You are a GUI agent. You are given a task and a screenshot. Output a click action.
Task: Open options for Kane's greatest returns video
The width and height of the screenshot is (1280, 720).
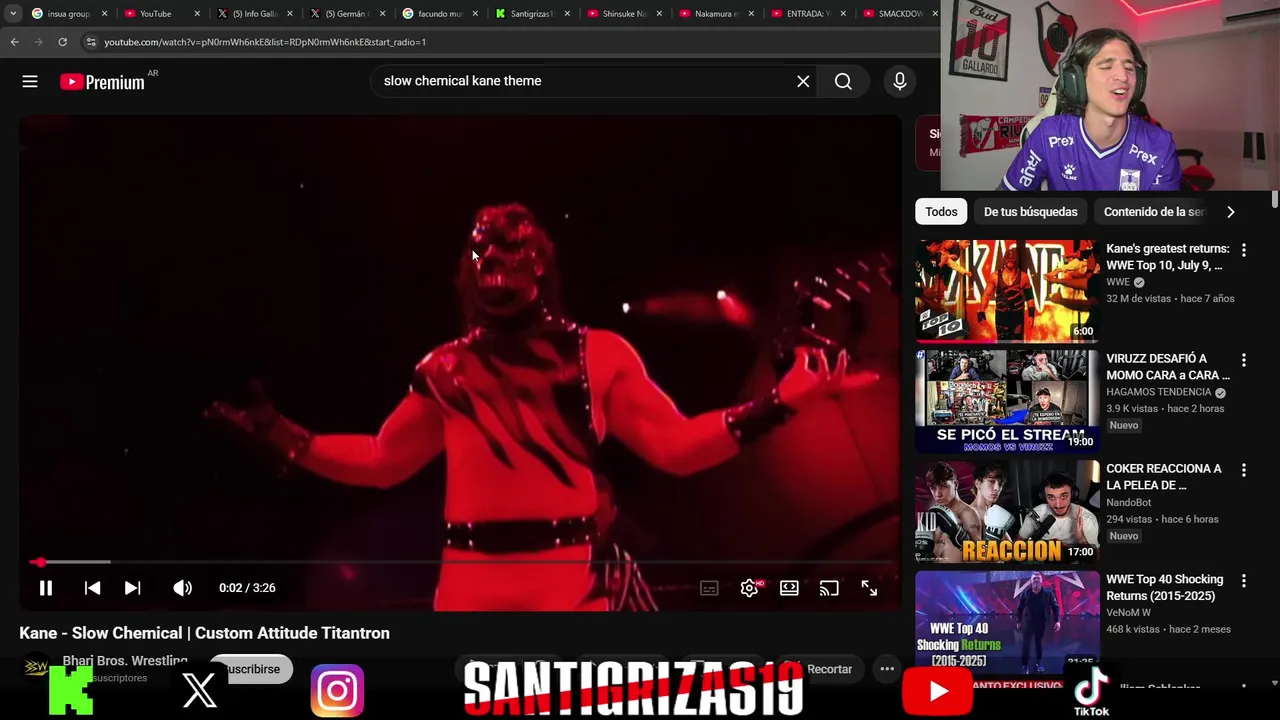click(1243, 250)
